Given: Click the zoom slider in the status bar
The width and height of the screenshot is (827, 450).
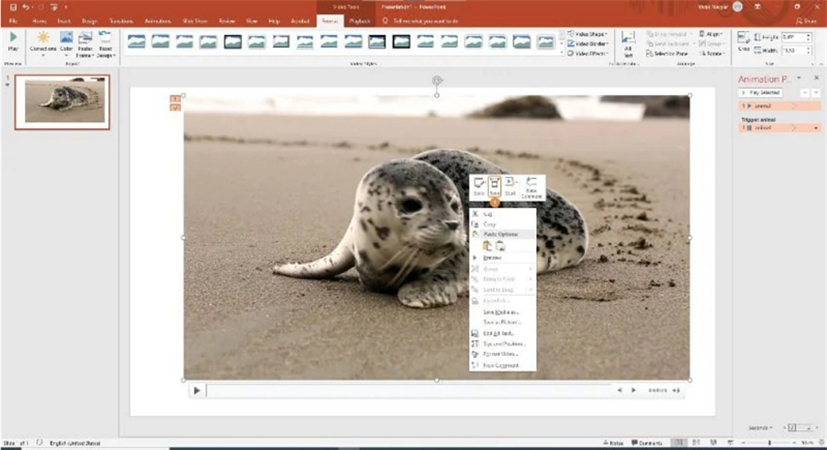Looking at the screenshot, I should click(x=768, y=442).
